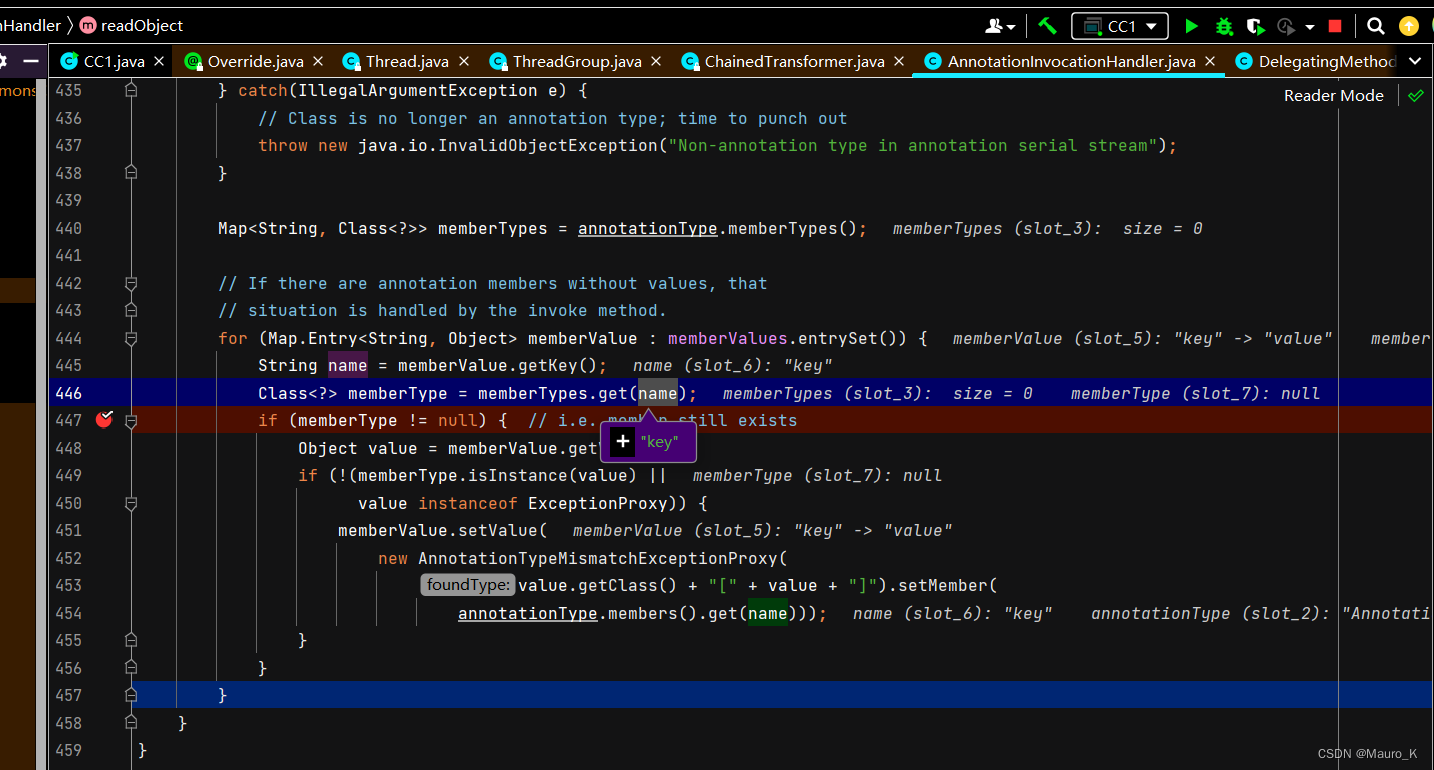The width and height of the screenshot is (1434, 770).
Task: Click the highlighted name variable on line 445
Action: (348, 365)
